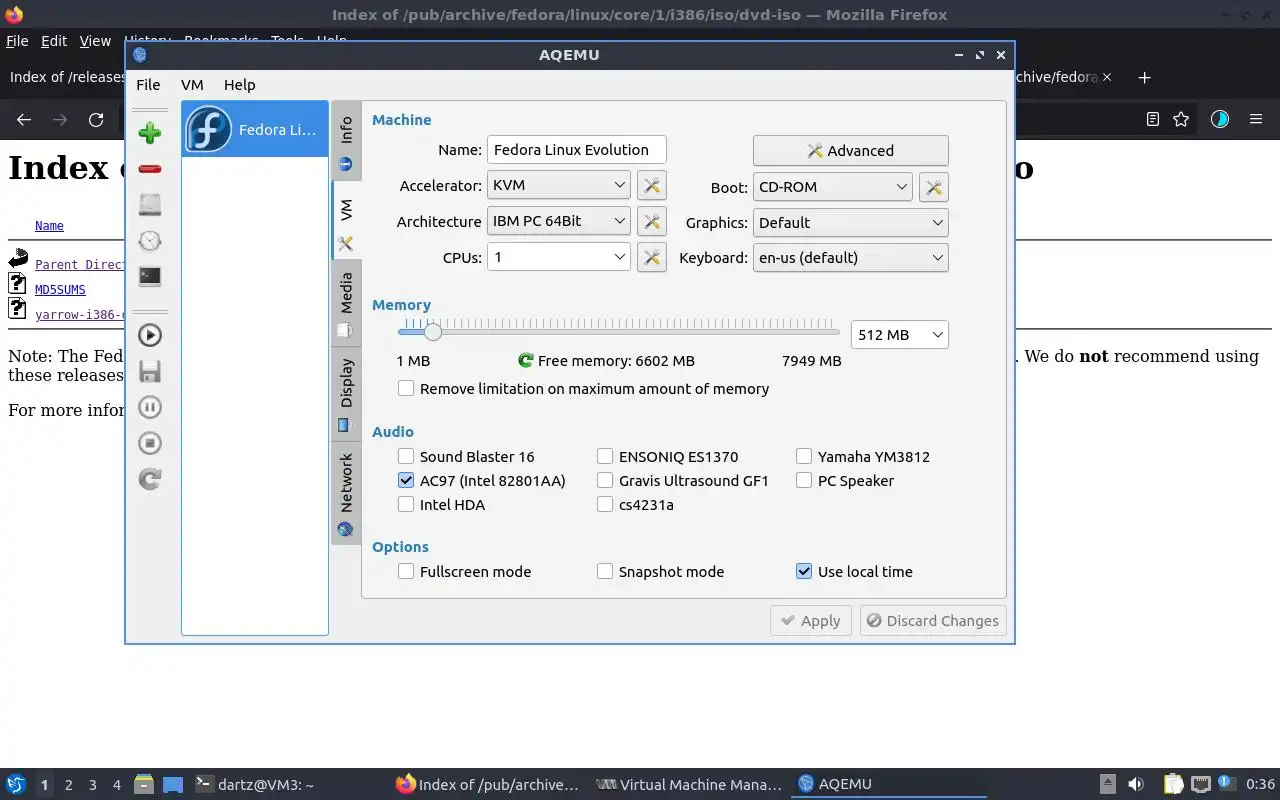Image resolution: width=1280 pixels, height=800 pixels.
Task: Open the Graphics Default dropdown
Action: click(850, 222)
